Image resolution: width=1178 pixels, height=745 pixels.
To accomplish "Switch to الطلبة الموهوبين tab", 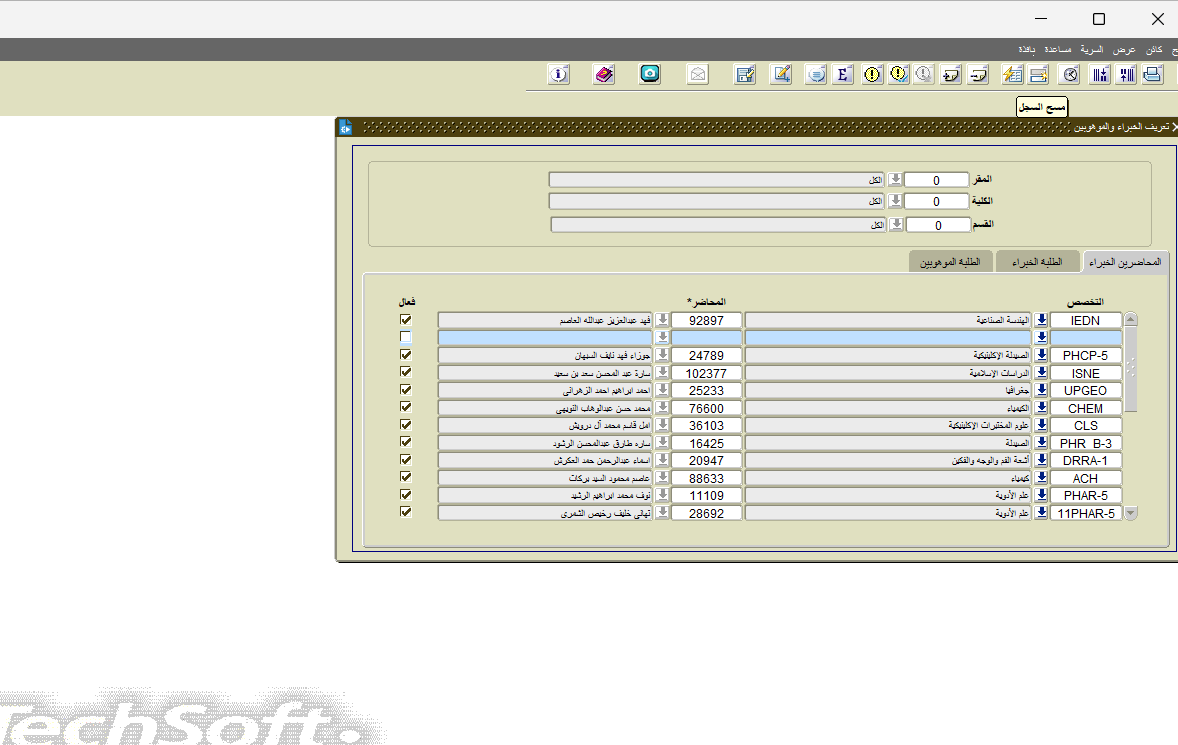I will pos(950,262).
